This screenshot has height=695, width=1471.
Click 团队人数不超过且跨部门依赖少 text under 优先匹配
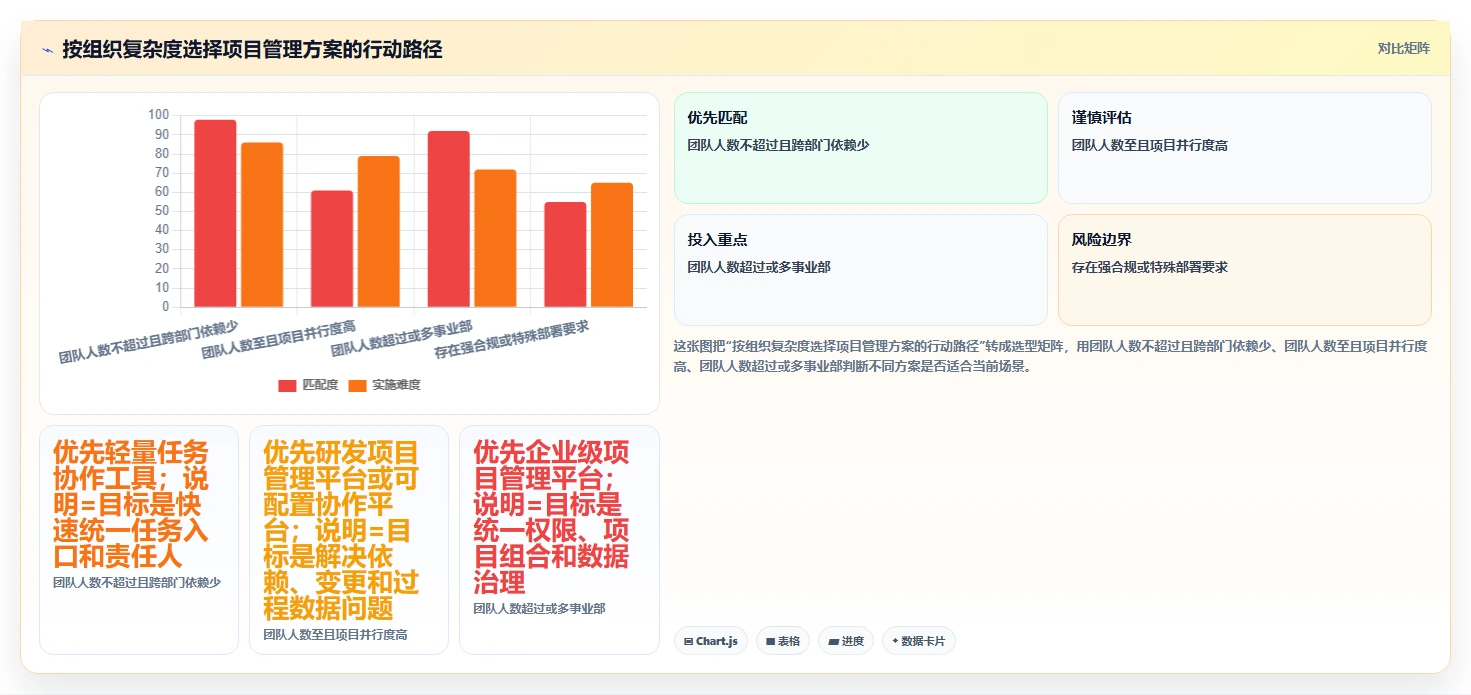pos(778,145)
